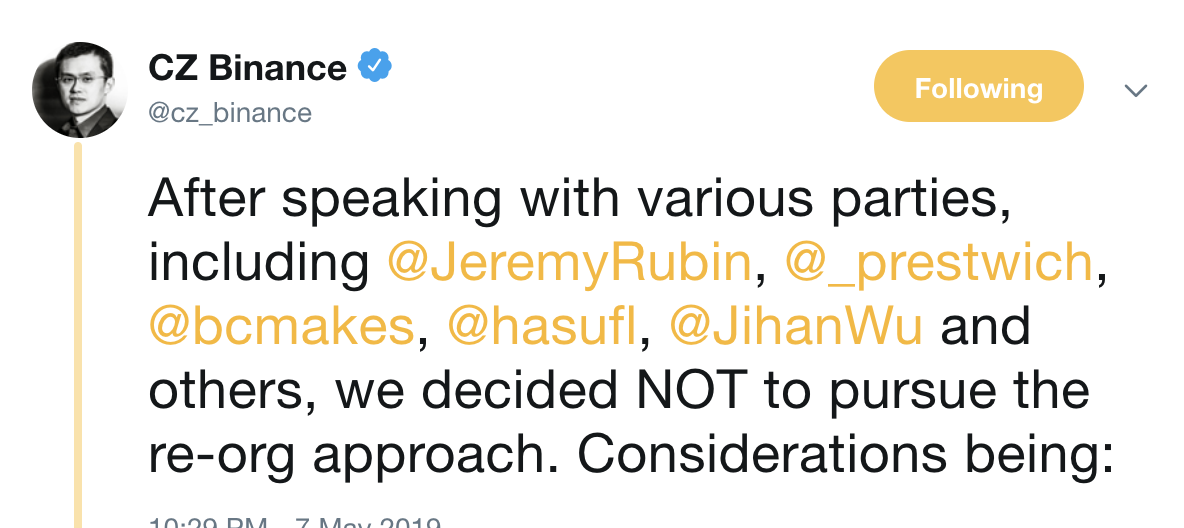Click the yellow thread connector line
The height and width of the screenshot is (528, 1184).
click(x=78, y=330)
